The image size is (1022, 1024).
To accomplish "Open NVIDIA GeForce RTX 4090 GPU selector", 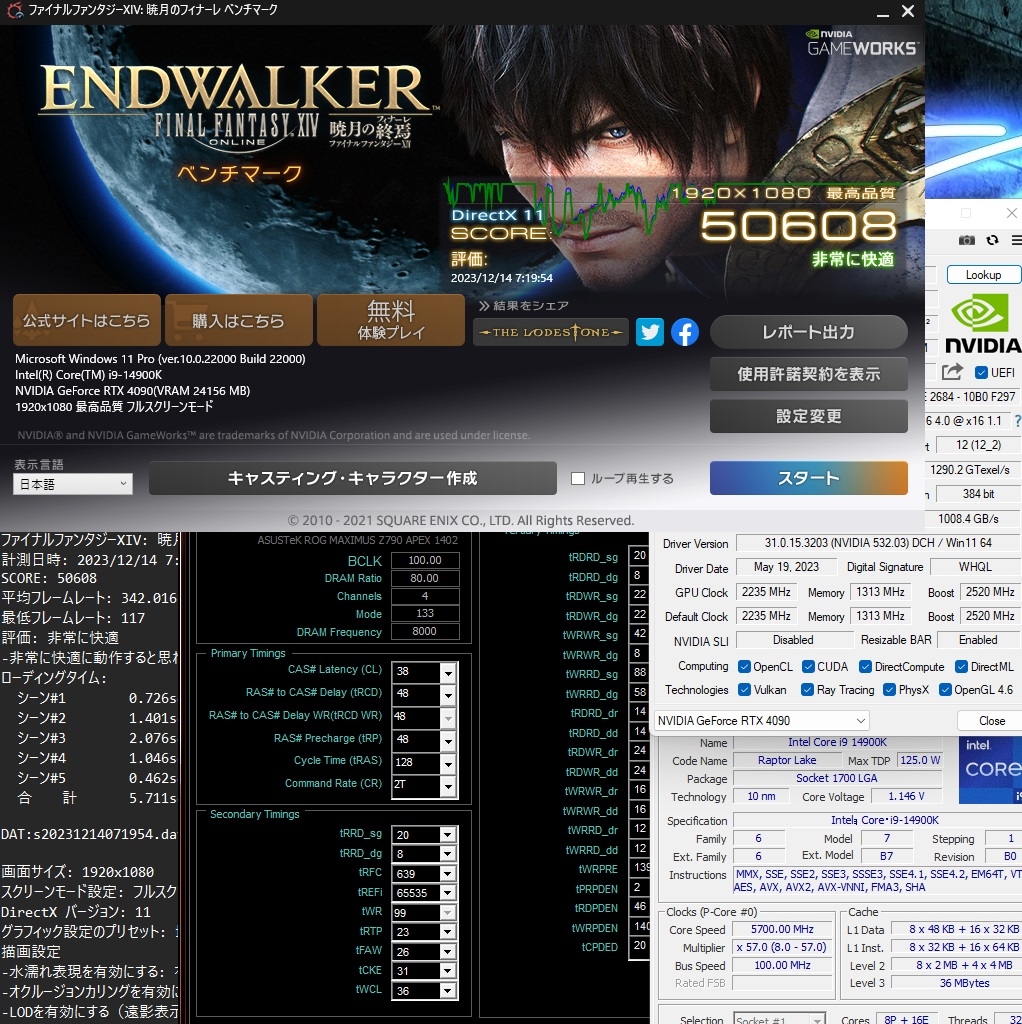I will 761,720.
